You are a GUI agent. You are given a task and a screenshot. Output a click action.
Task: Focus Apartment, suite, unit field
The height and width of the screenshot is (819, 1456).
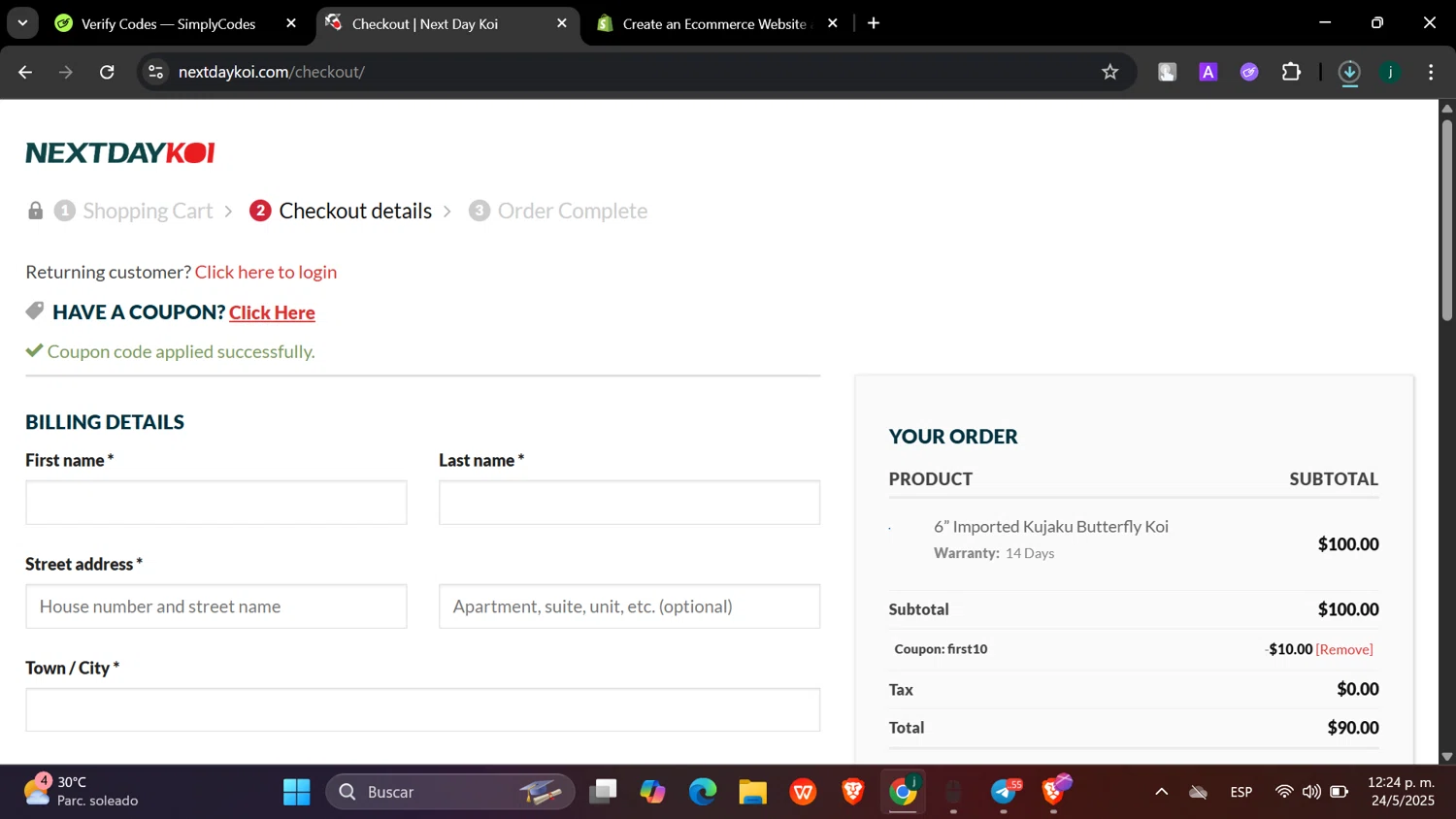pyautogui.click(x=629, y=606)
